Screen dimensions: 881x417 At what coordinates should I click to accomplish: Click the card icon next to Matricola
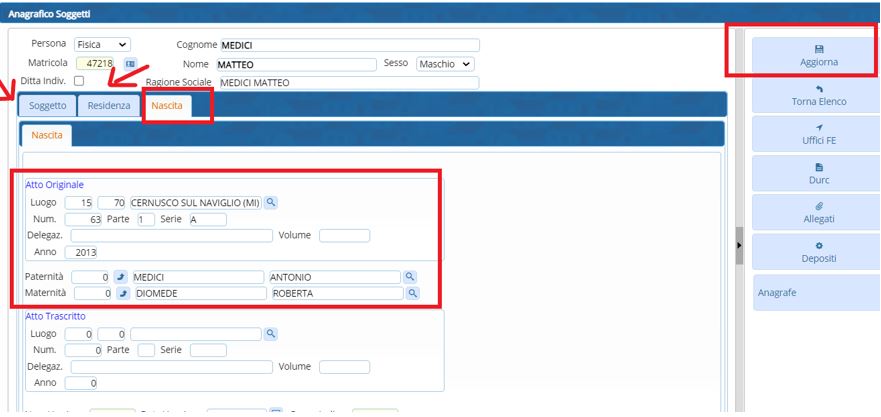click(129, 64)
